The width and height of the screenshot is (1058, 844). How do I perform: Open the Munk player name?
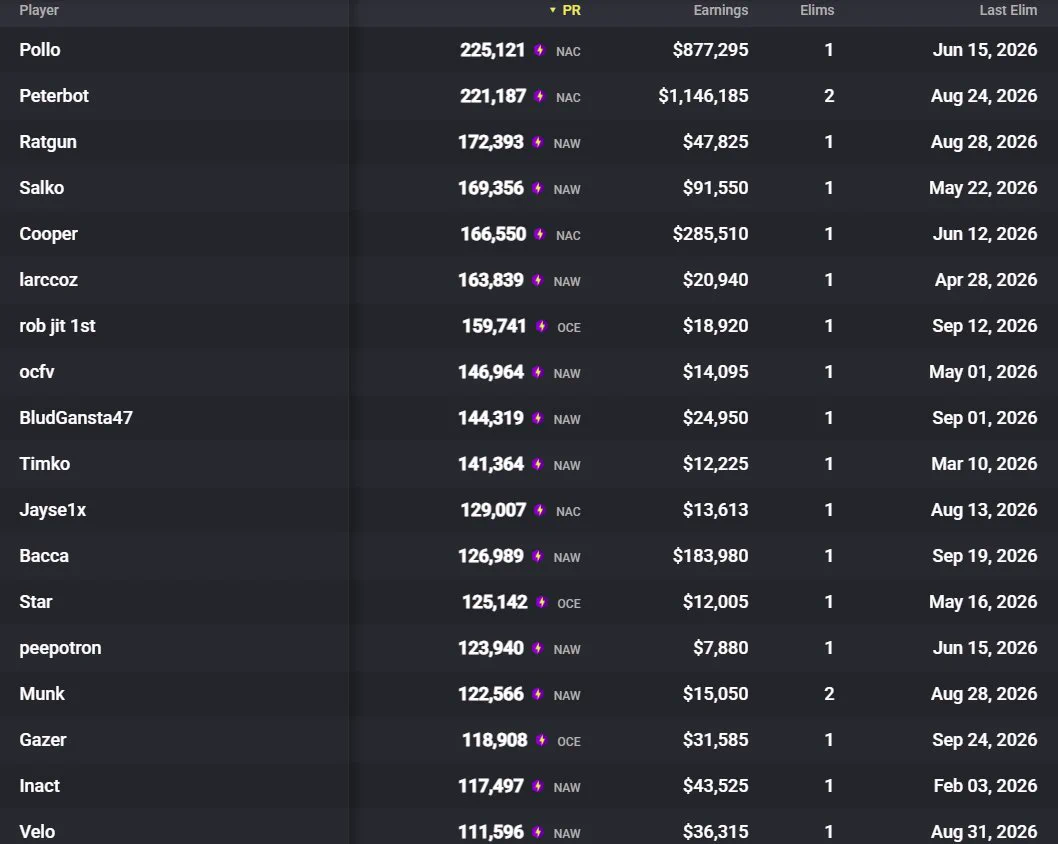[42, 694]
